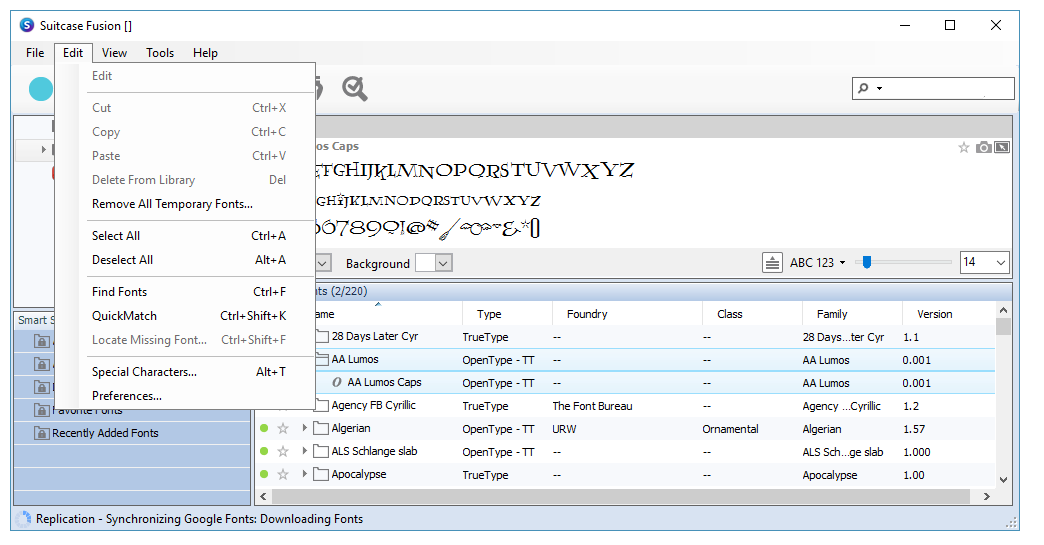Click the horizontal scrollbar right arrow

(x=987, y=496)
